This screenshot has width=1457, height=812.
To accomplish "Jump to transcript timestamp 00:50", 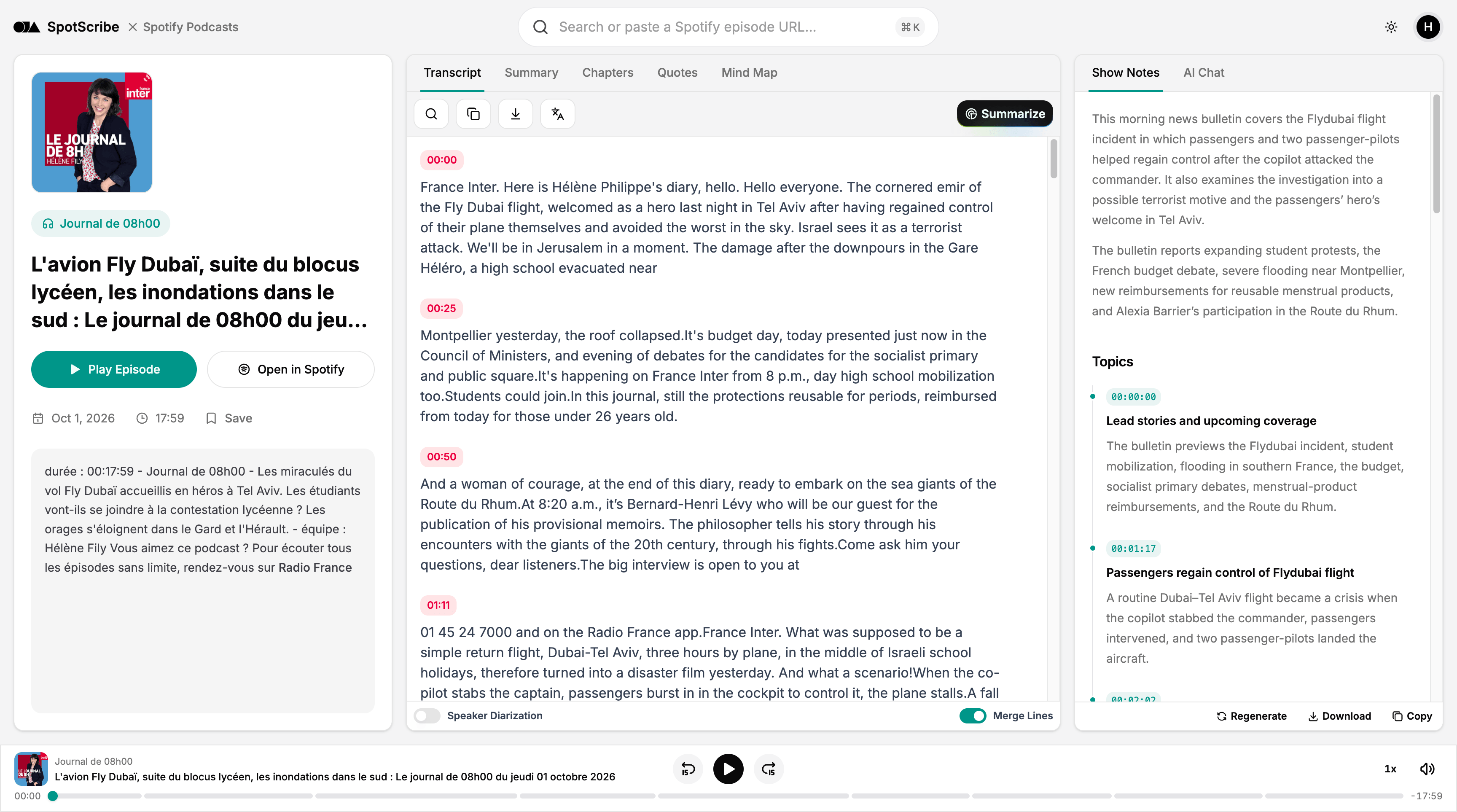I will tap(442, 457).
